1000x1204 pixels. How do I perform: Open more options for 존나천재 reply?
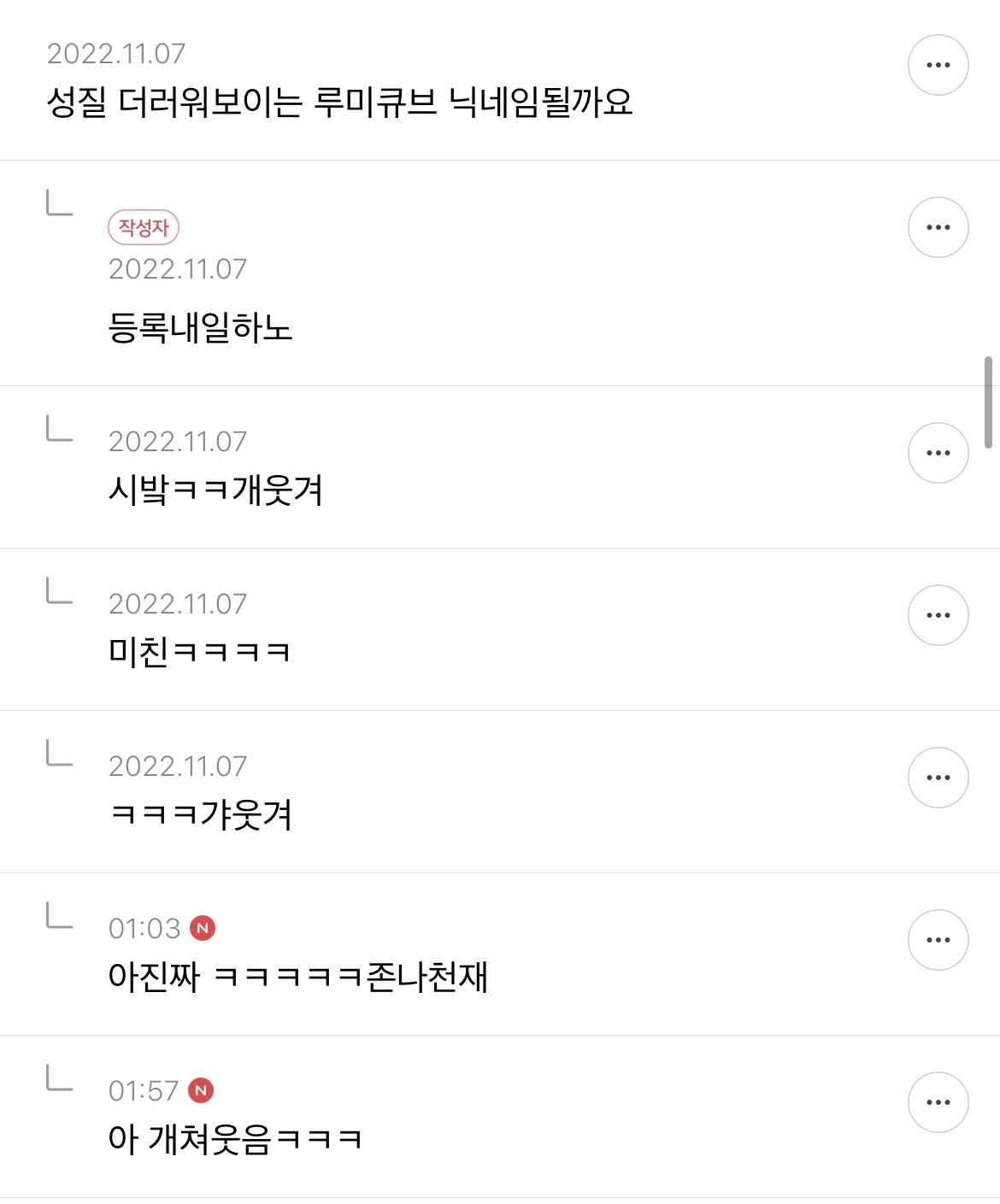tap(938, 940)
